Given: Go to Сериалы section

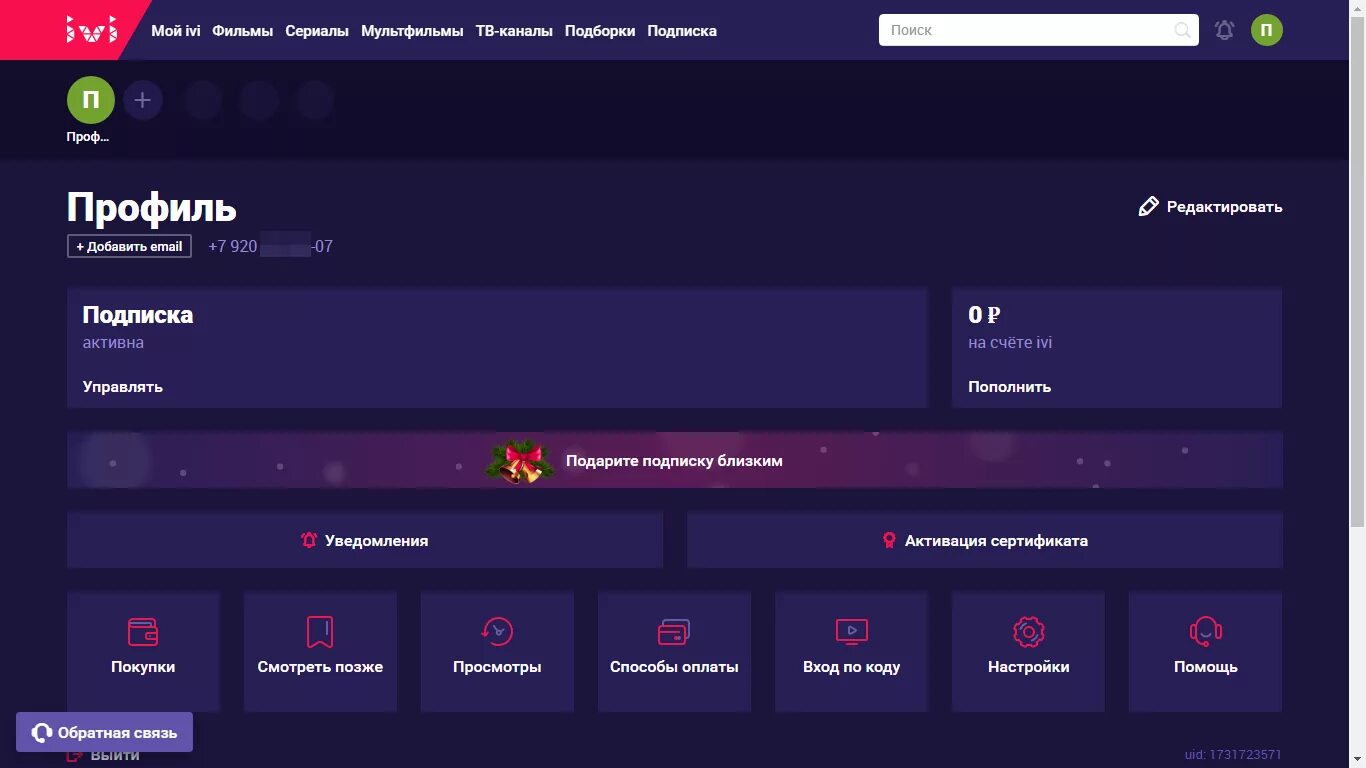Looking at the screenshot, I should tap(317, 31).
